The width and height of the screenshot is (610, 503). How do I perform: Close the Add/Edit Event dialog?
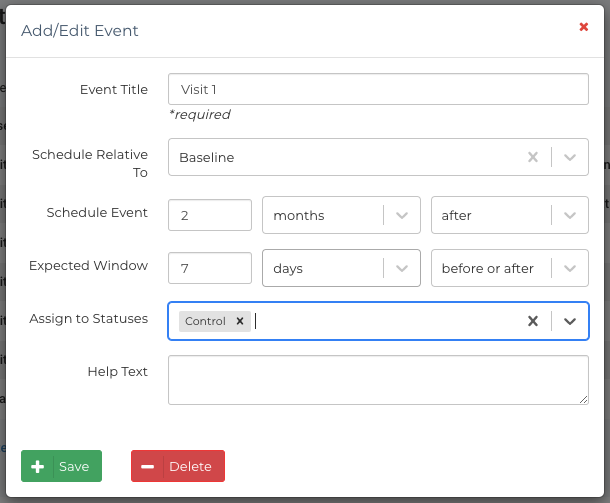[x=584, y=27]
